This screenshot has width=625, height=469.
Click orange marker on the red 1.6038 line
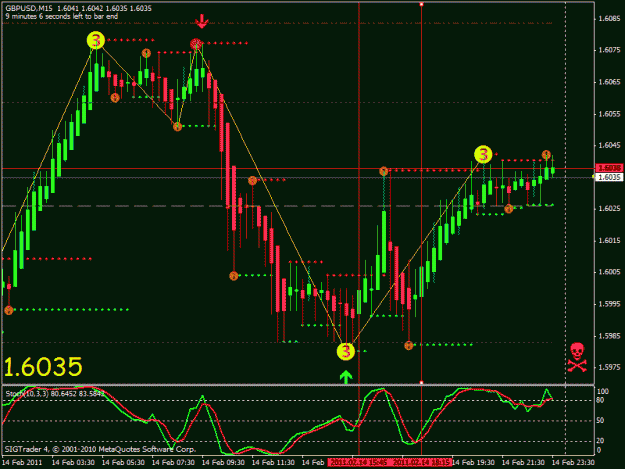[383, 171]
